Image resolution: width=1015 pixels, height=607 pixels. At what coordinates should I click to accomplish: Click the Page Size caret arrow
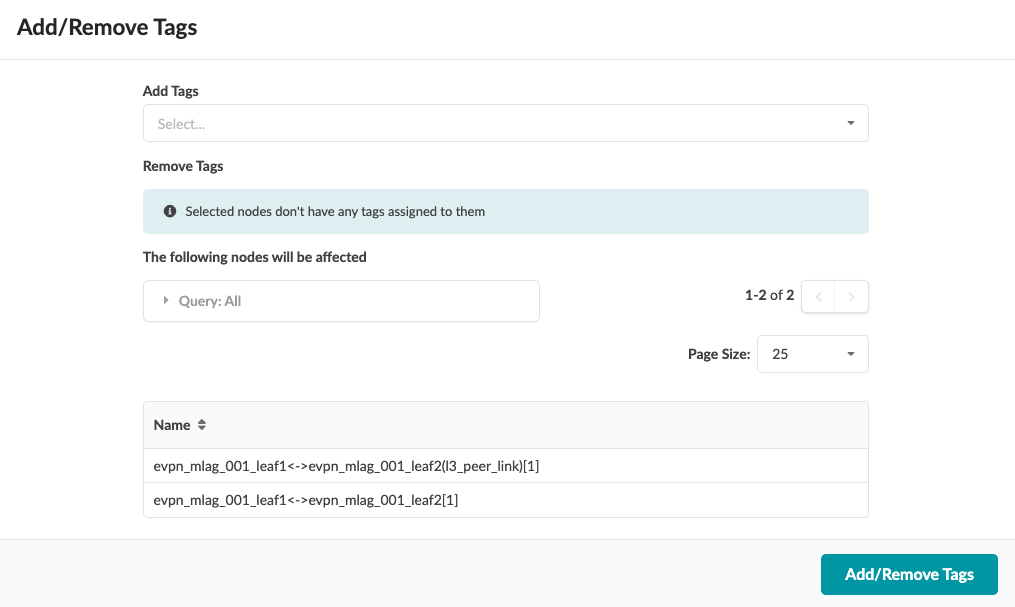(x=850, y=354)
